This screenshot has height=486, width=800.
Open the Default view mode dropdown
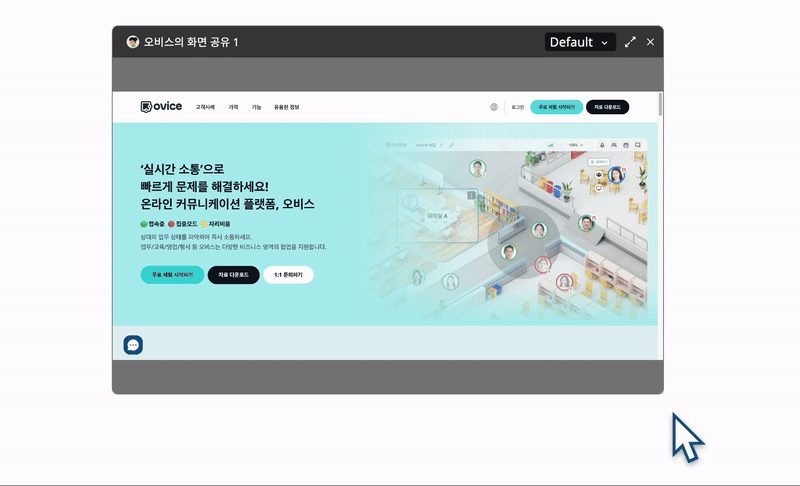(580, 42)
